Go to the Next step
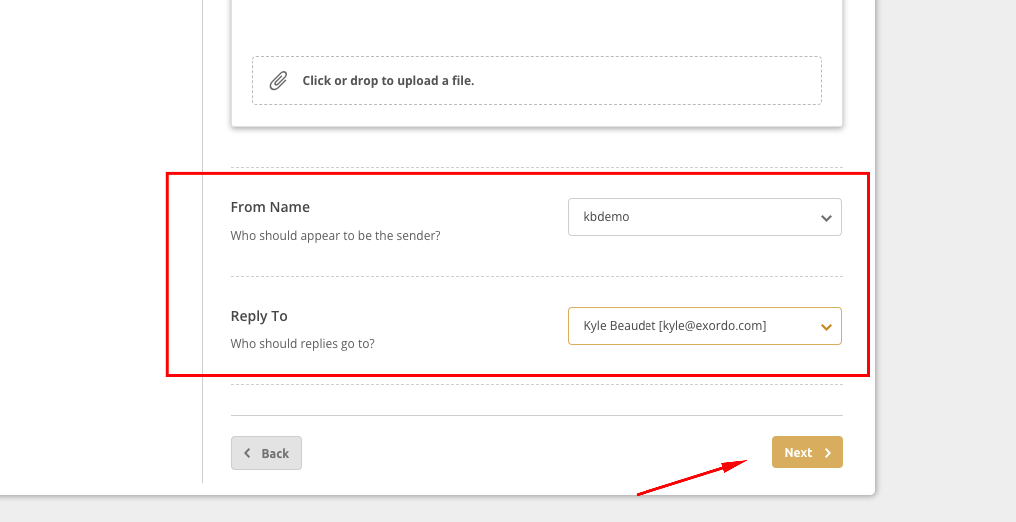Viewport: 1016px width, 522px height. (x=807, y=452)
